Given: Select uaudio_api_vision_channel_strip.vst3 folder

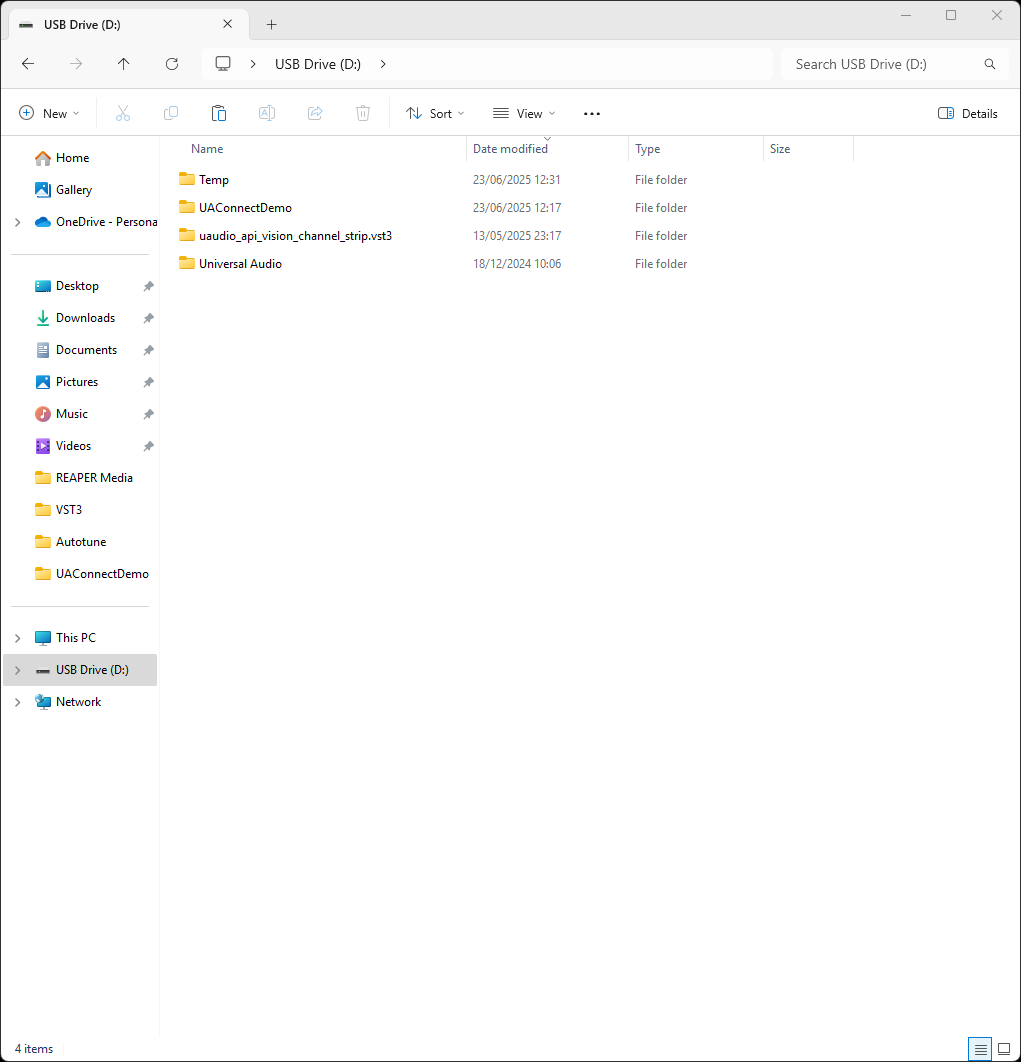Looking at the screenshot, I should [x=295, y=236].
